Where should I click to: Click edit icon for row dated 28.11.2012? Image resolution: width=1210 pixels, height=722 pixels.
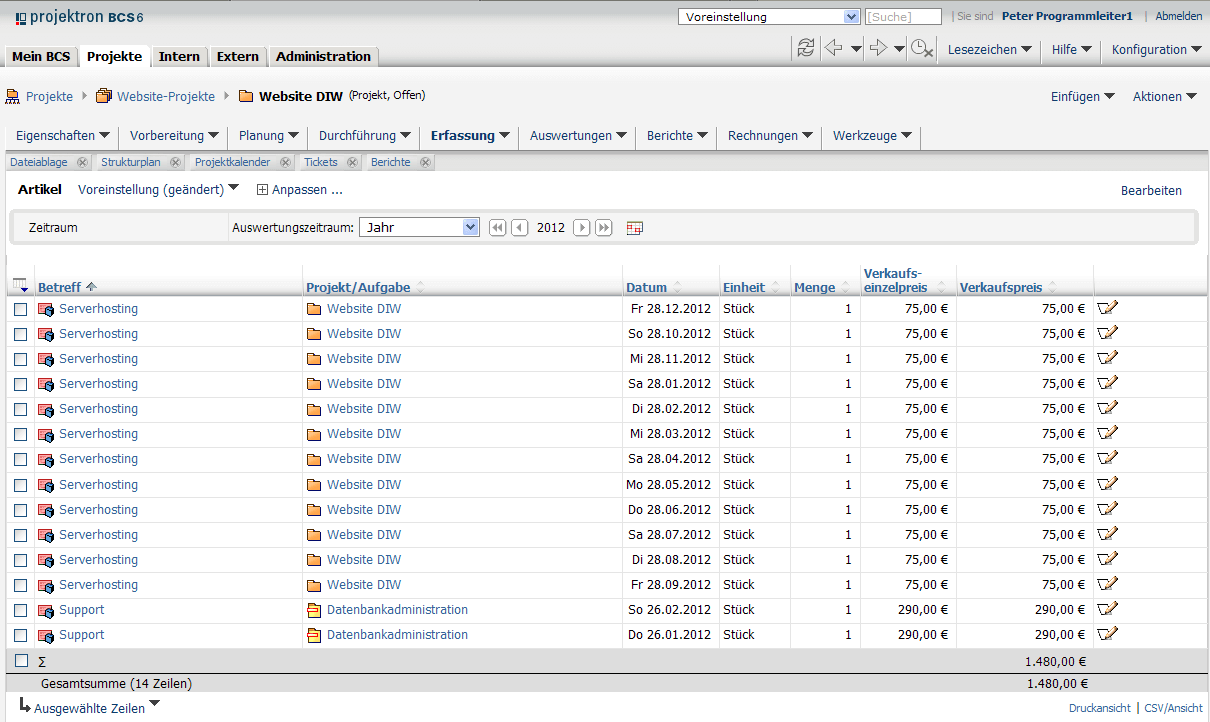coord(1107,358)
